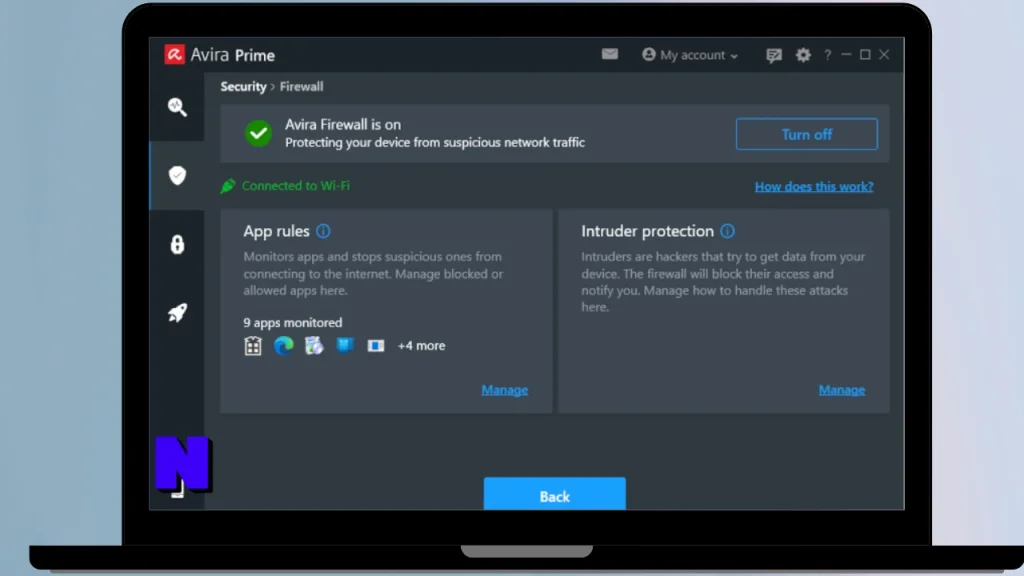Open the mail envelope messages icon
The height and width of the screenshot is (576, 1024).
pos(609,54)
